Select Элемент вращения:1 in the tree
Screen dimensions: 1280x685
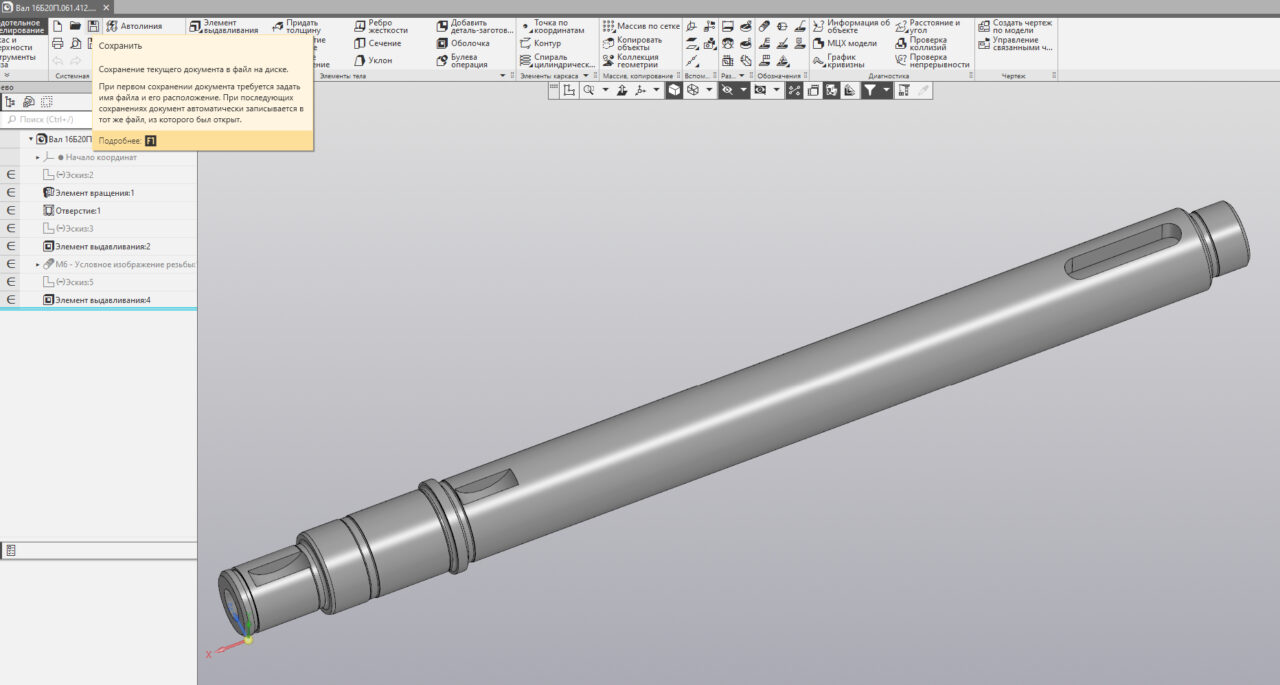pyautogui.click(x=88, y=193)
